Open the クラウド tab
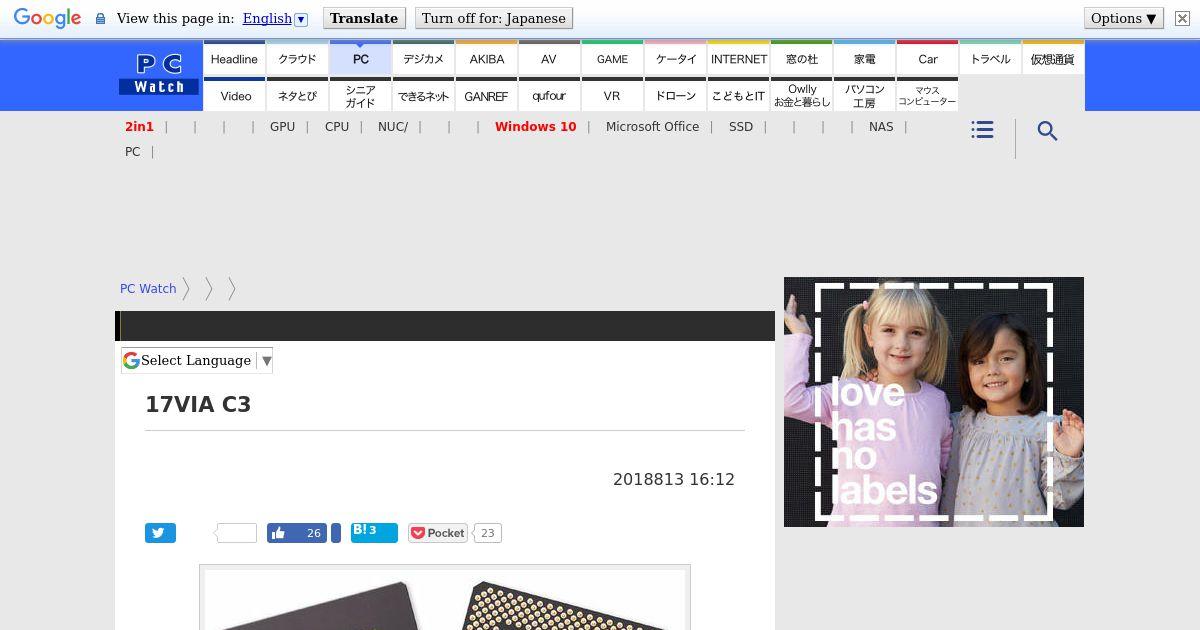The image size is (1200, 630). 297,58
